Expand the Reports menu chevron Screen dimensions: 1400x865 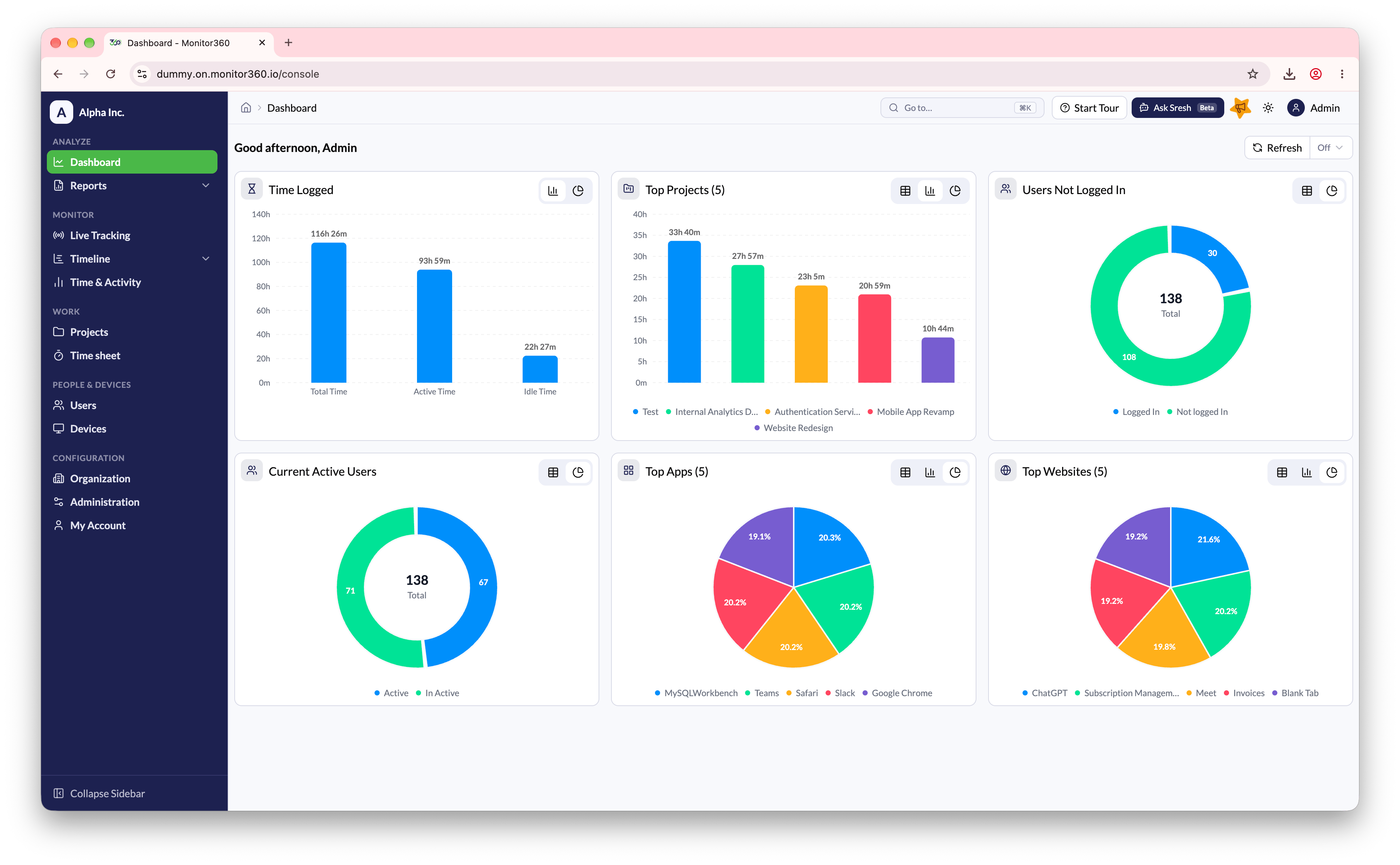point(205,185)
